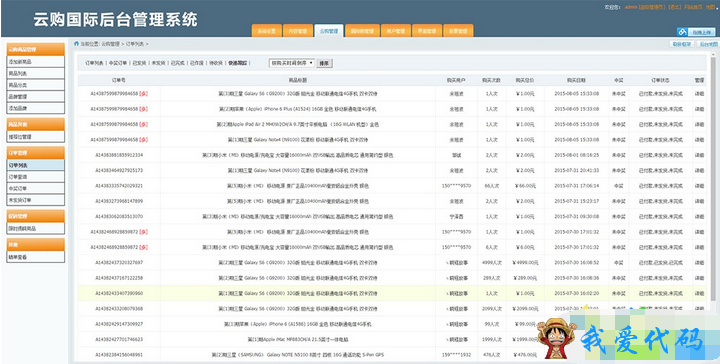The height and width of the screenshot is (364, 720).
Task: Open the 系统设置 tab
Action: [x=266, y=31]
